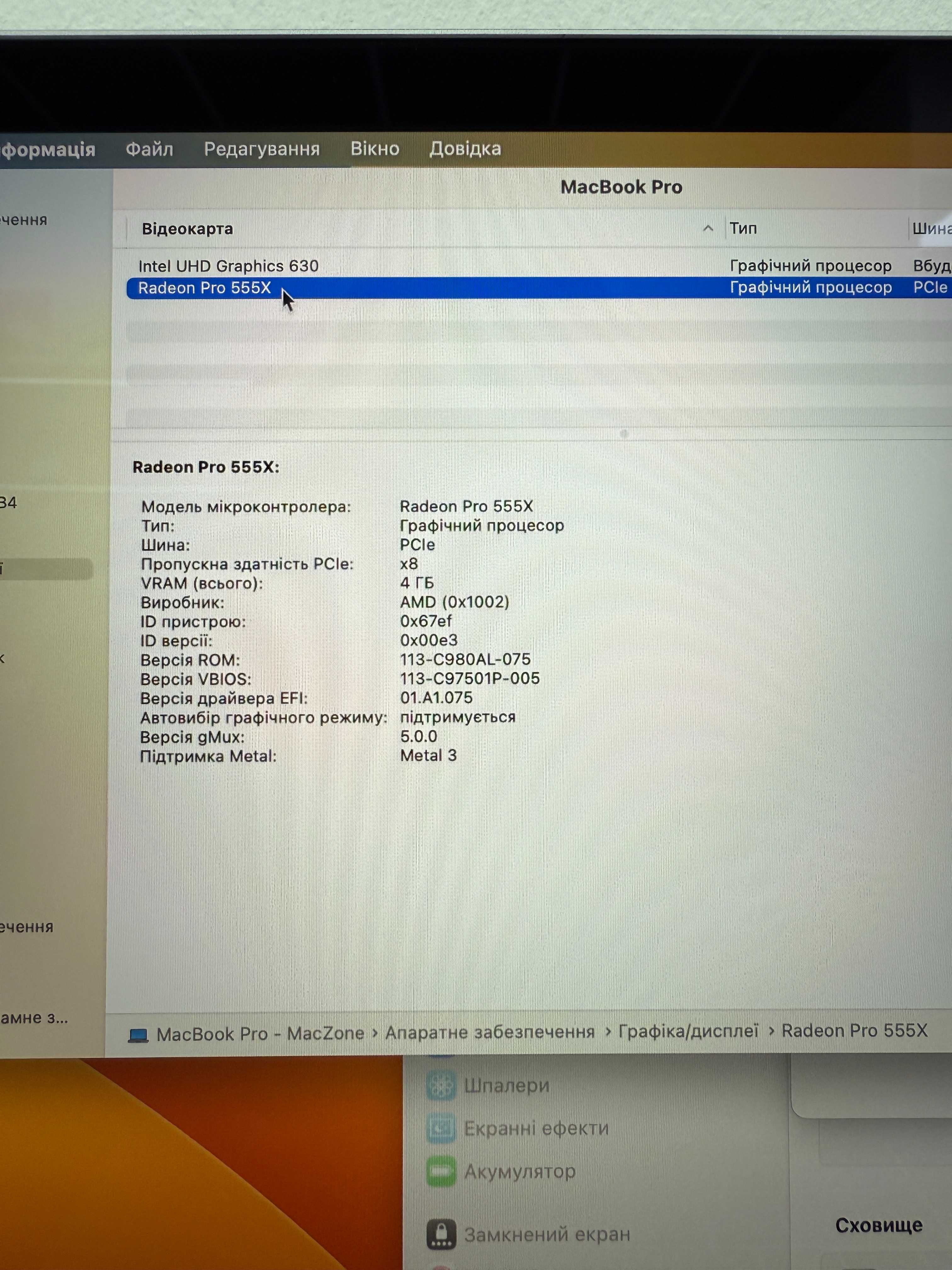Open Акумулятор in System Settings sidebar
Image resolution: width=952 pixels, height=1270 pixels.
click(x=519, y=1171)
